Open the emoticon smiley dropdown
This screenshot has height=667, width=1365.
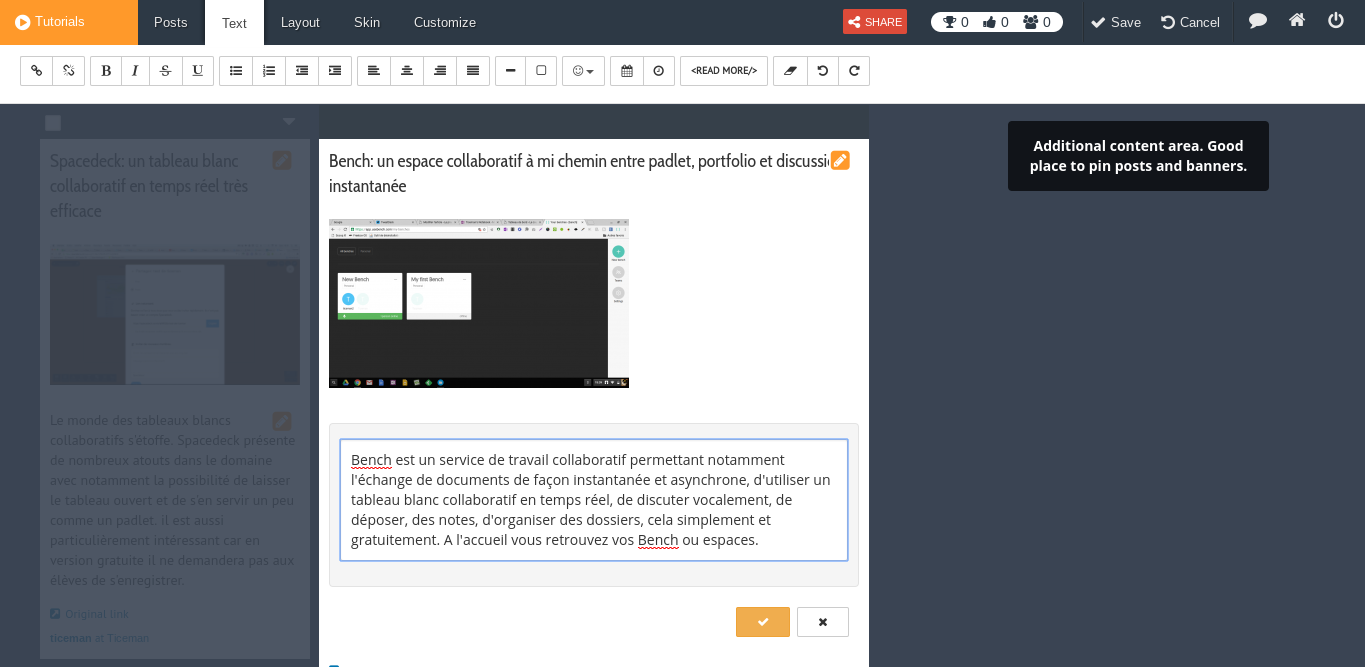pyautogui.click(x=583, y=71)
